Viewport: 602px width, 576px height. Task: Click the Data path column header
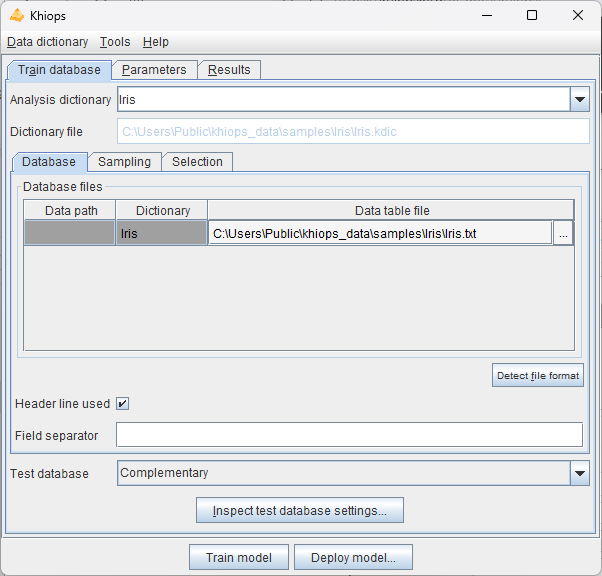coord(70,210)
